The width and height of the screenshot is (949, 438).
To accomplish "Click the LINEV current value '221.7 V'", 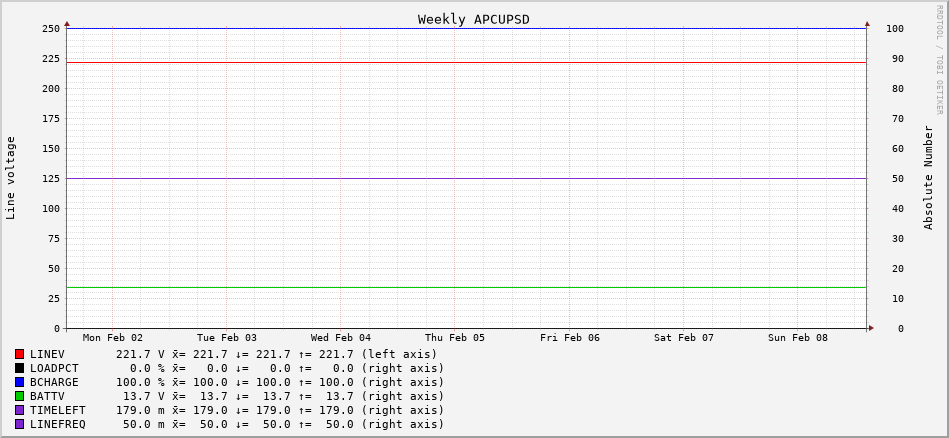I will click(140, 354).
